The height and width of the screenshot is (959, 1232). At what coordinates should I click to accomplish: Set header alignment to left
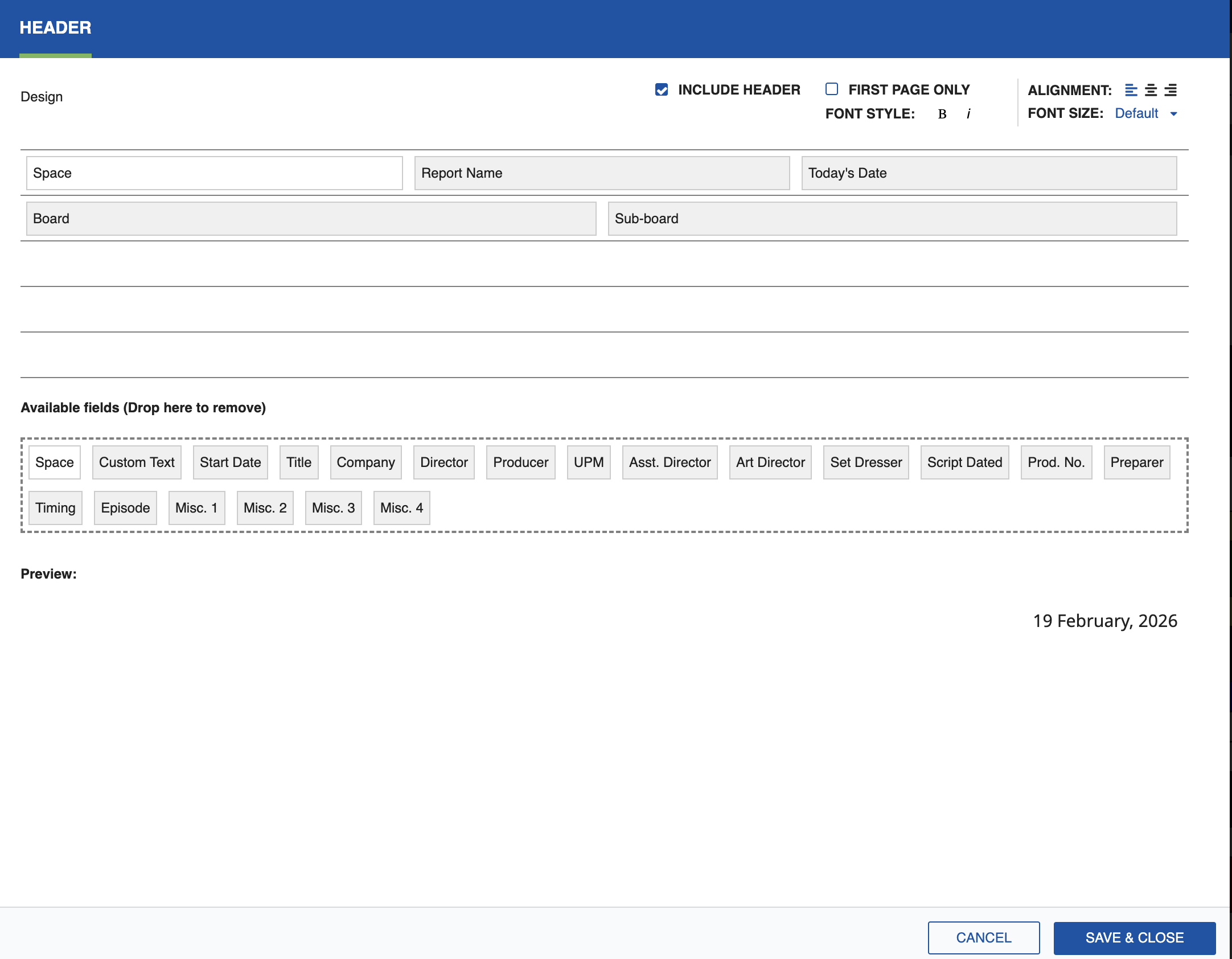pyautogui.click(x=1131, y=90)
